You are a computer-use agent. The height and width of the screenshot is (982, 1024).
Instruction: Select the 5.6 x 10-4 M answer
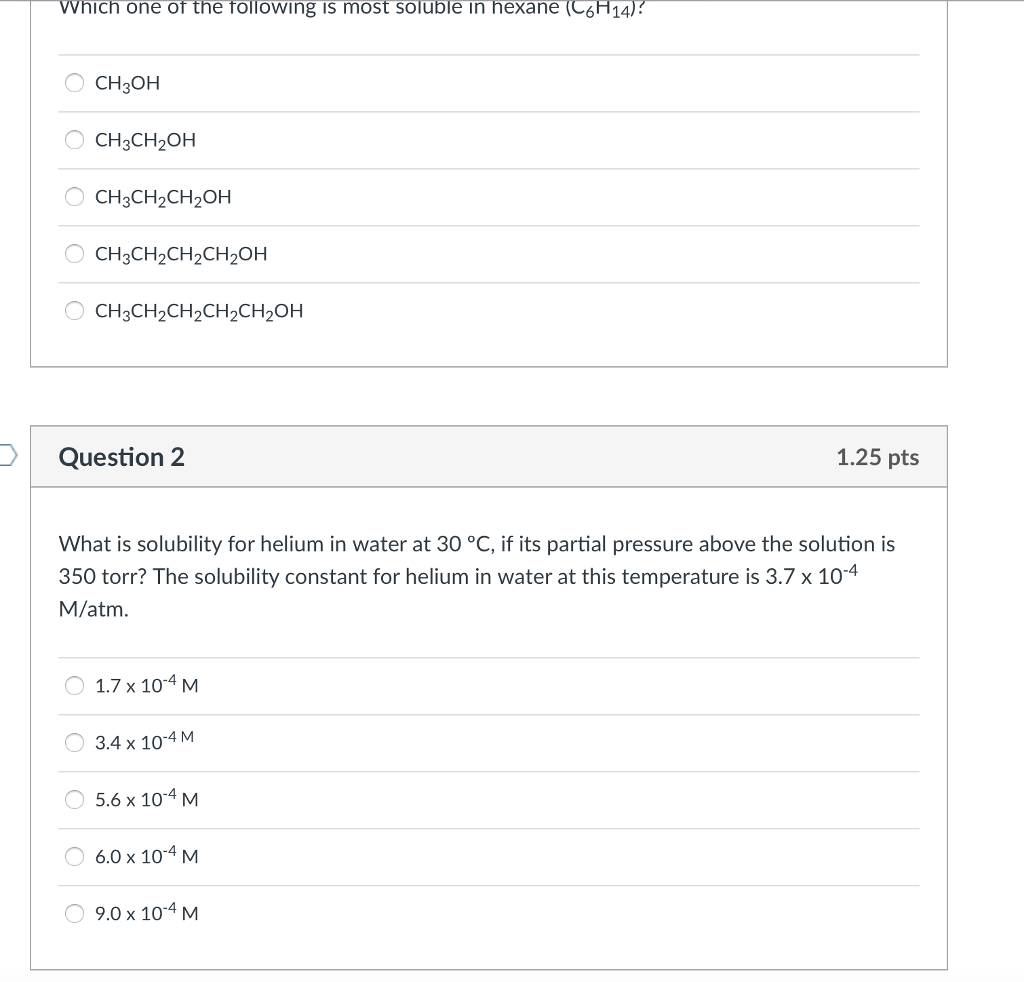(x=74, y=800)
